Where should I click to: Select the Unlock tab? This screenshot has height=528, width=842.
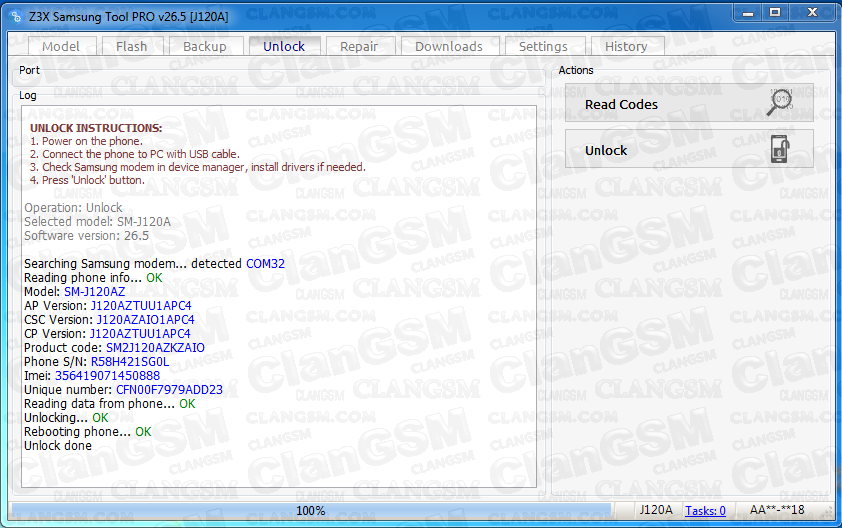284,46
